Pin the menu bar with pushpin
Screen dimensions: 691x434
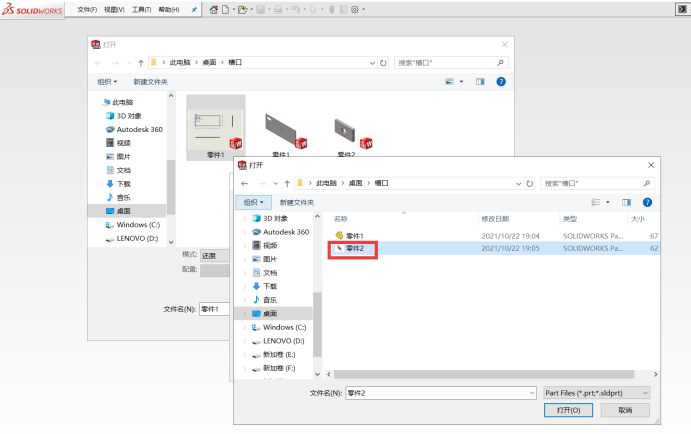coord(194,9)
